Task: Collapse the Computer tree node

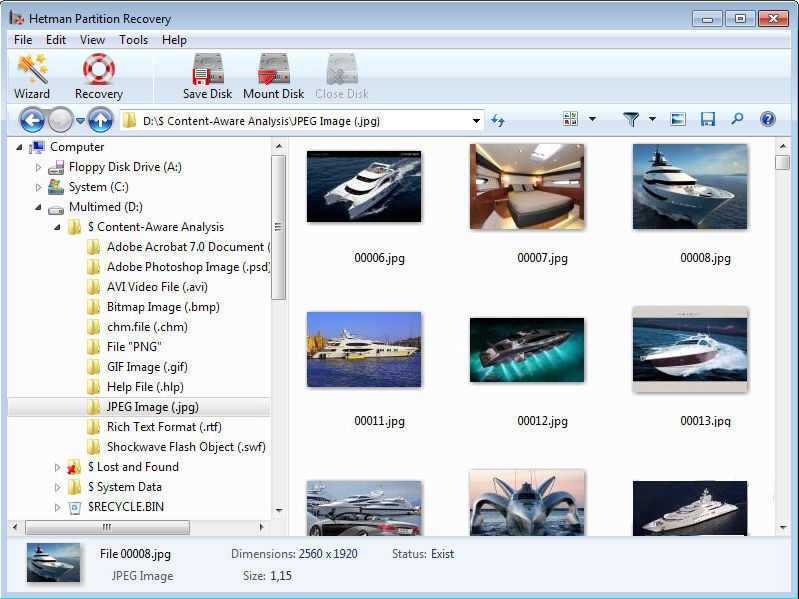Action: pyautogui.click(x=19, y=147)
